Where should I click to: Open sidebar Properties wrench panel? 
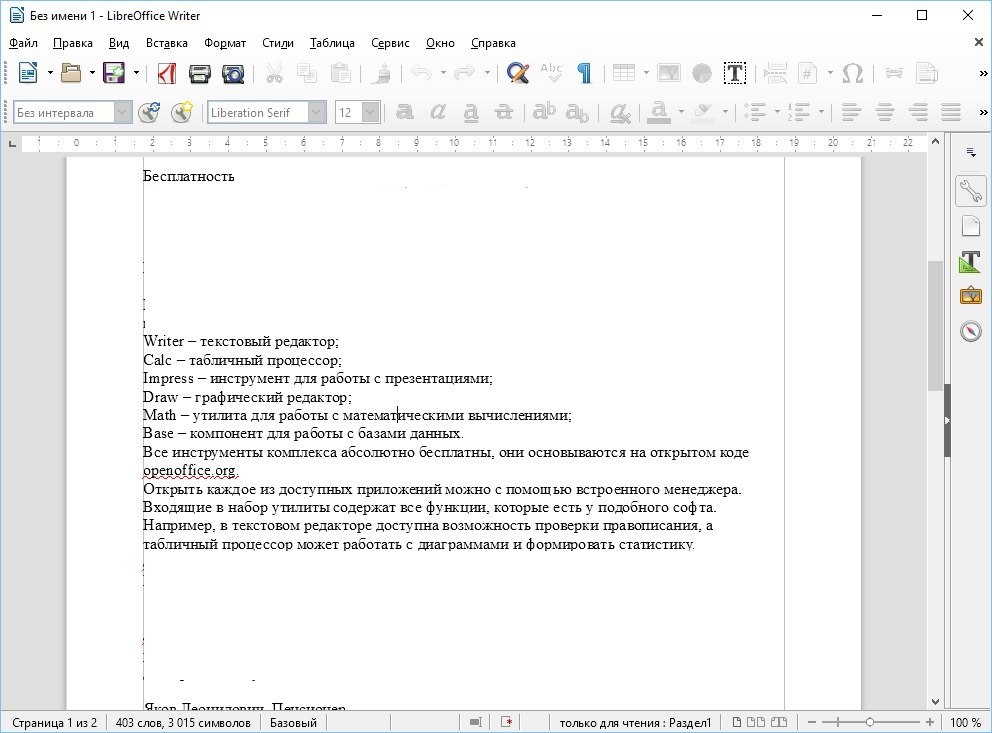point(970,190)
